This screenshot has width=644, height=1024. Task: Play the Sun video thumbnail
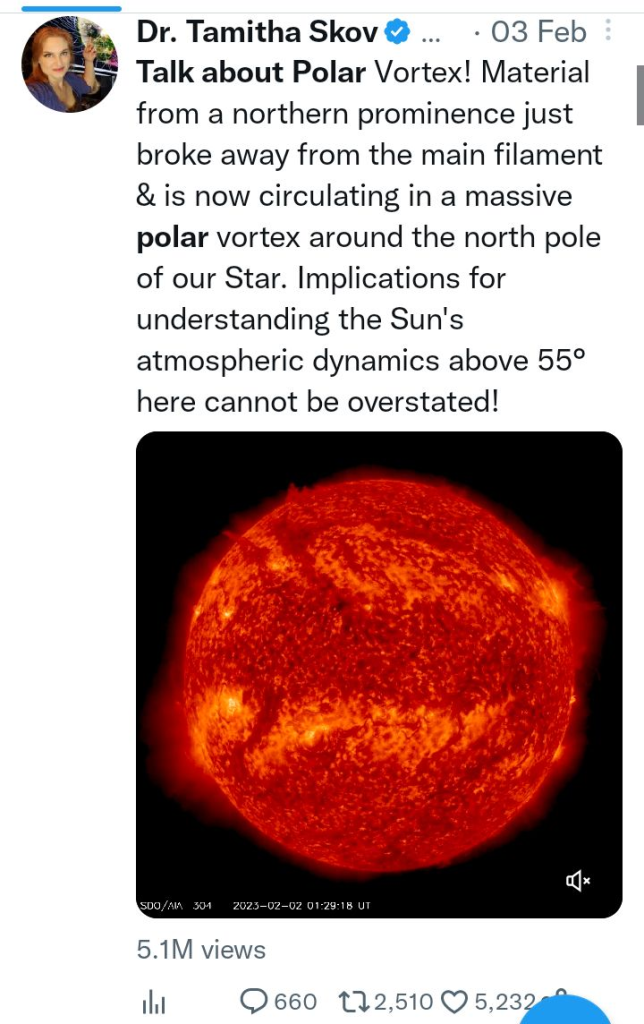(x=379, y=675)
